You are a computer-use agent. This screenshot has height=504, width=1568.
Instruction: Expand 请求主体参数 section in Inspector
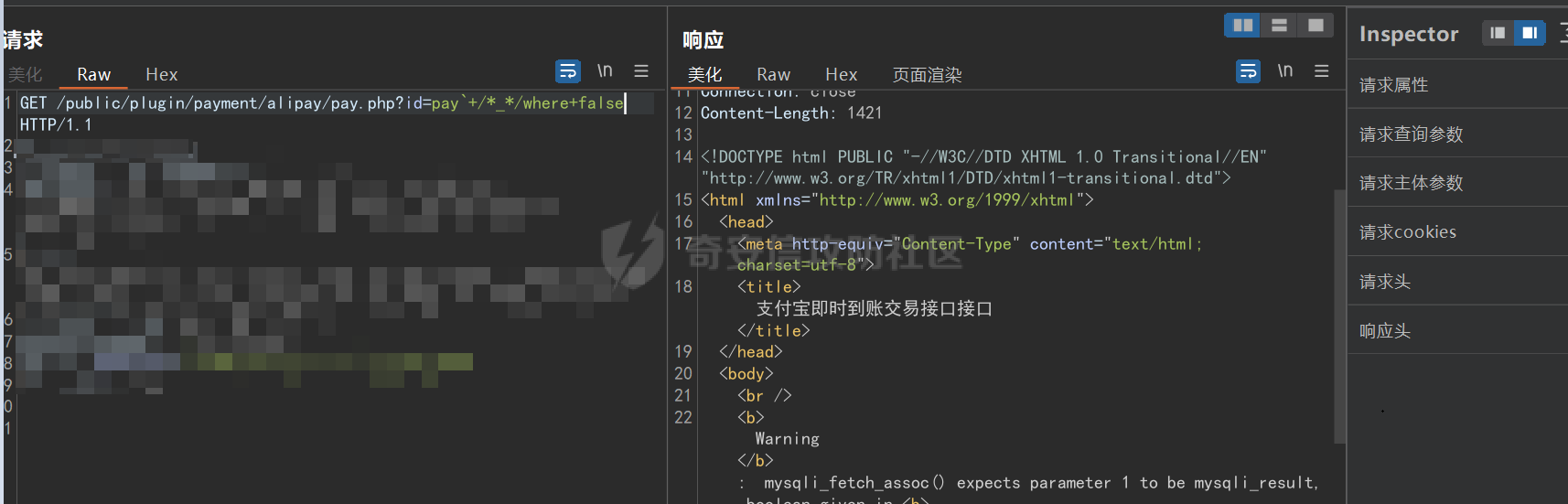point(1457,182)
